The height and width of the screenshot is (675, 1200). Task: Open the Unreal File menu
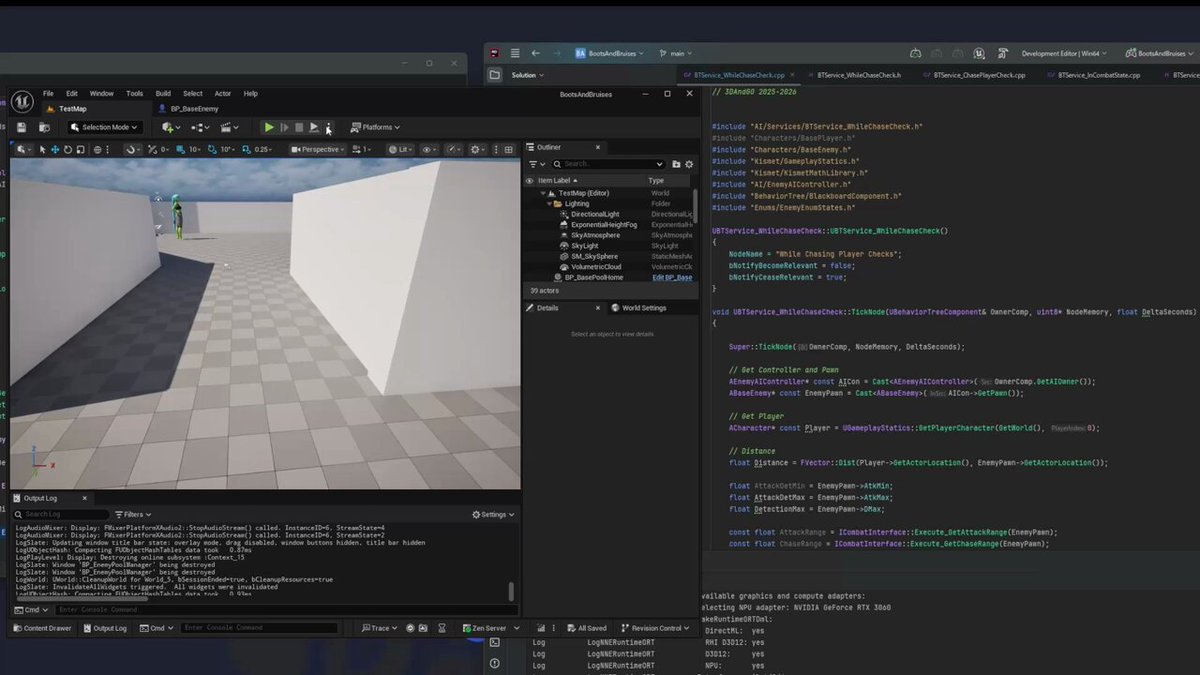[48, 93]
